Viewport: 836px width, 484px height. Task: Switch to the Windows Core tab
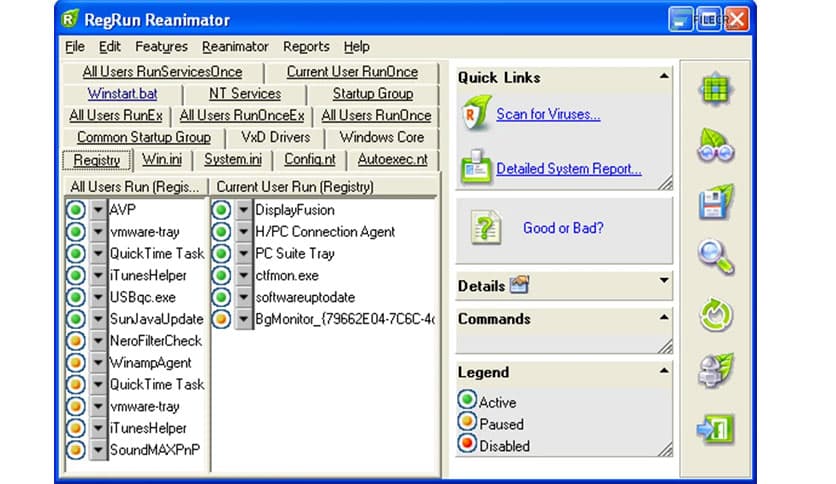(x=382, y=138)
